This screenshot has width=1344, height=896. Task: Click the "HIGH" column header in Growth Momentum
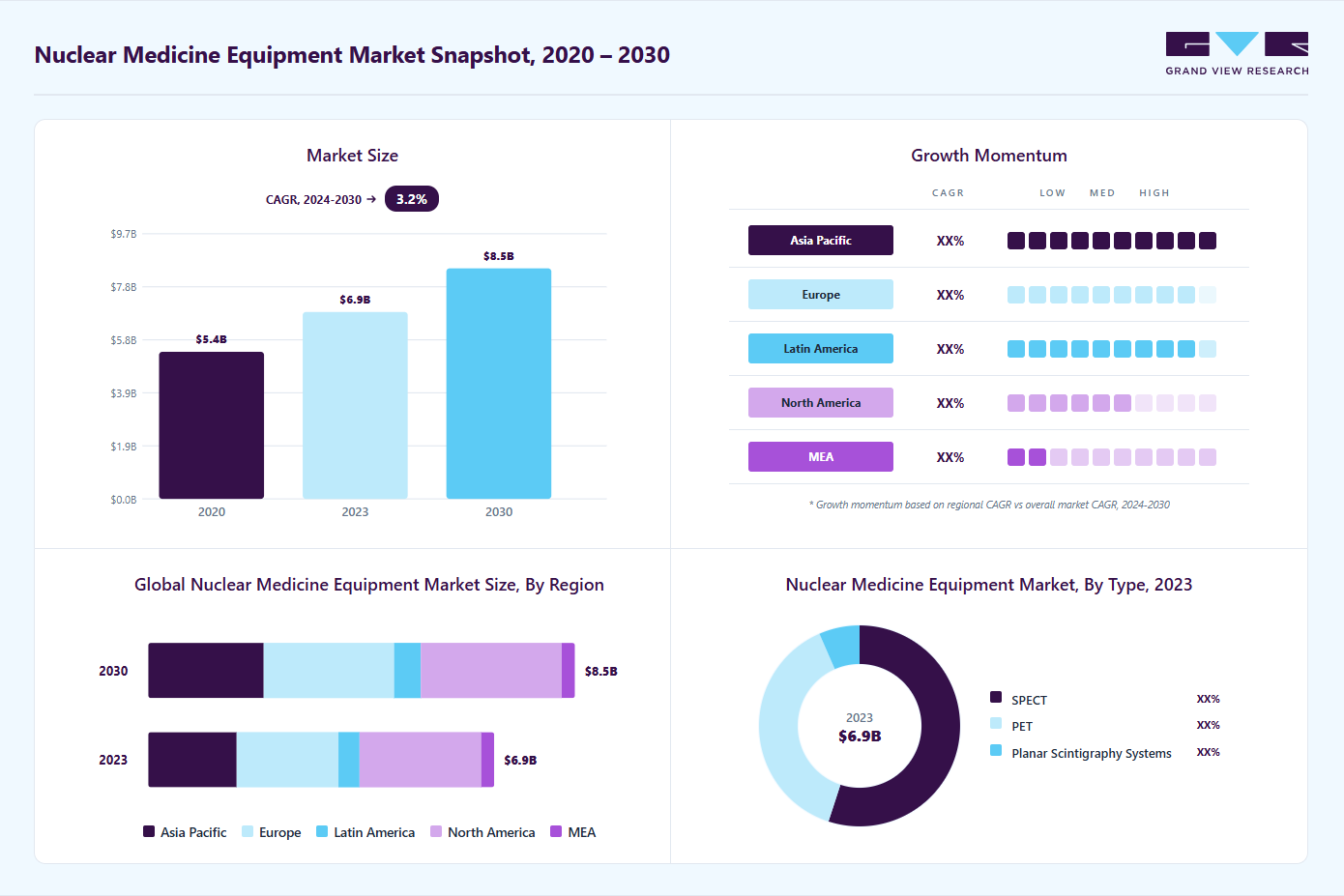1154,193
